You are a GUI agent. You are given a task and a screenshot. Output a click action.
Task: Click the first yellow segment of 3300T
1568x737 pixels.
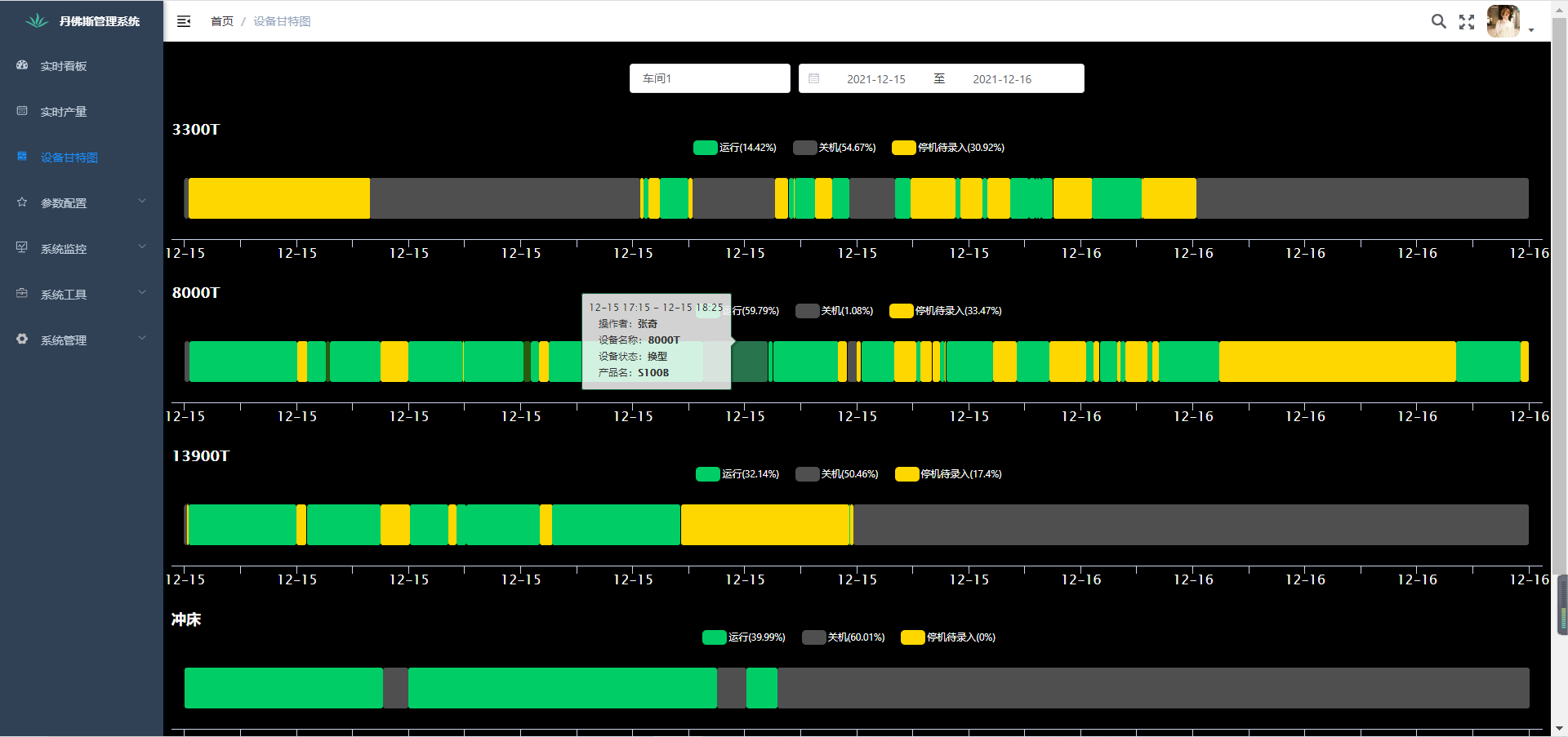[279, 198]
